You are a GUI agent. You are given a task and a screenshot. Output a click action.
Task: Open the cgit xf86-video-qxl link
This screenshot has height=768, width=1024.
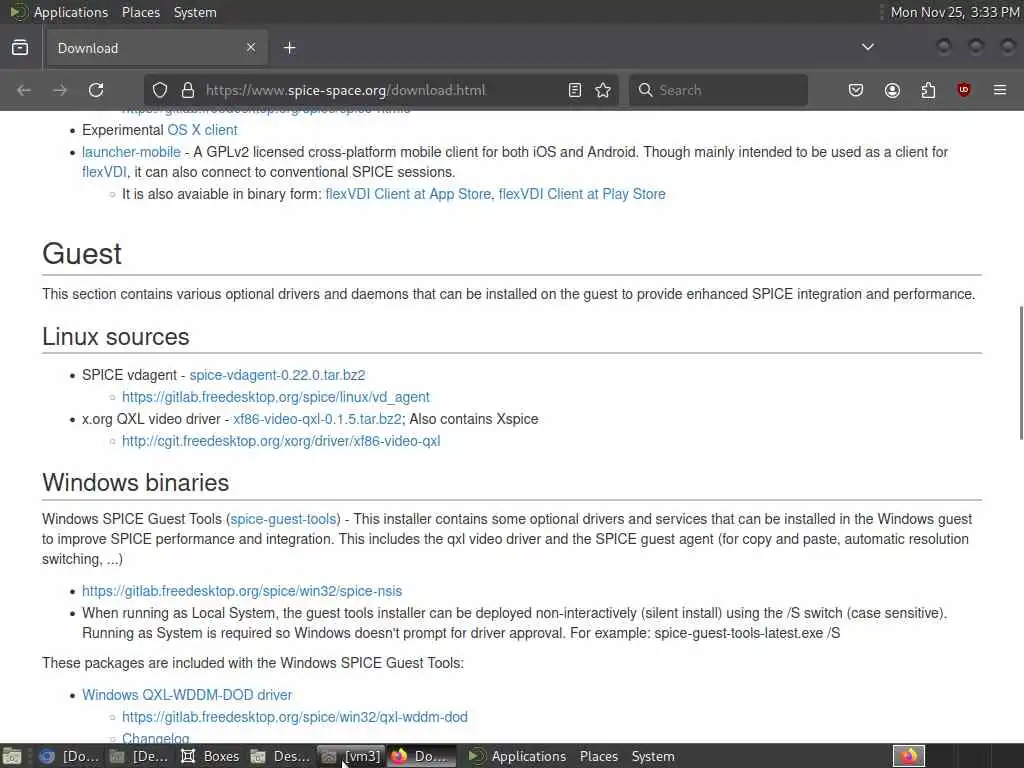coord(281,441)
